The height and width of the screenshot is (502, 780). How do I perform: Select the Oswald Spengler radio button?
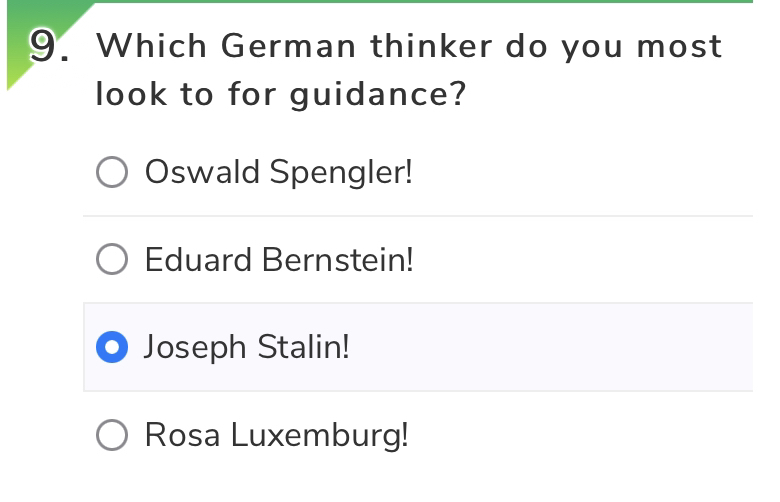pos(112,173)
